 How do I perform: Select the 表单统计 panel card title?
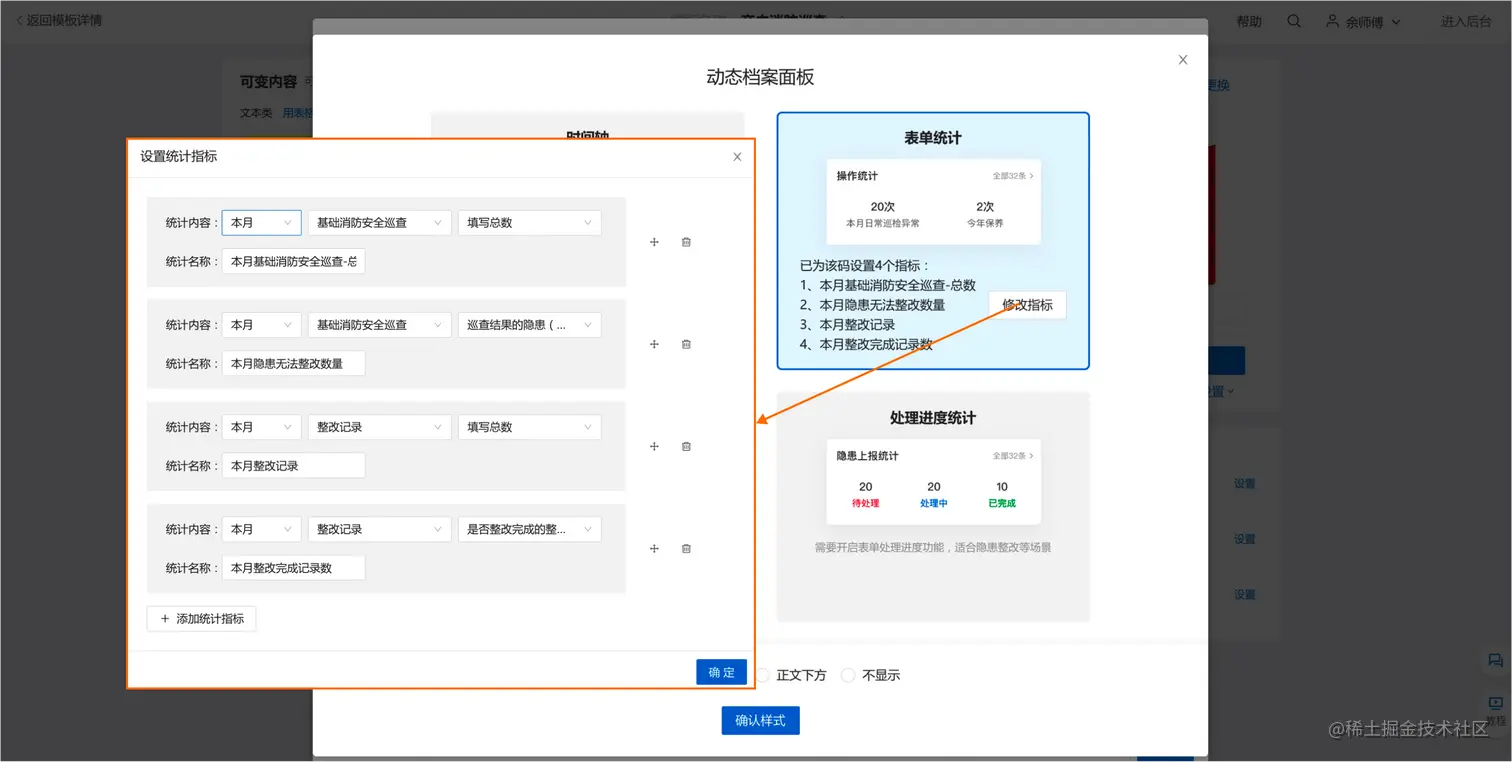933,138
